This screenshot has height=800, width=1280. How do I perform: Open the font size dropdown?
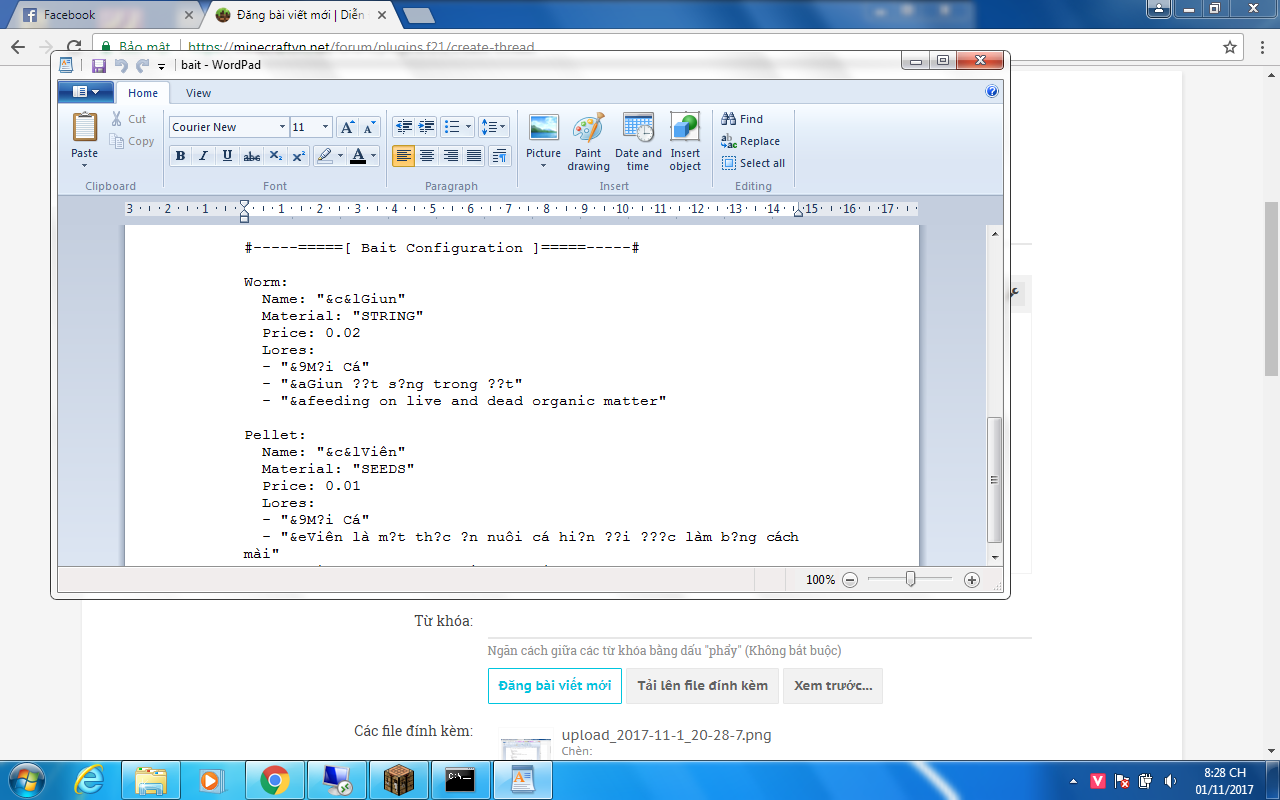pos(325,127)
